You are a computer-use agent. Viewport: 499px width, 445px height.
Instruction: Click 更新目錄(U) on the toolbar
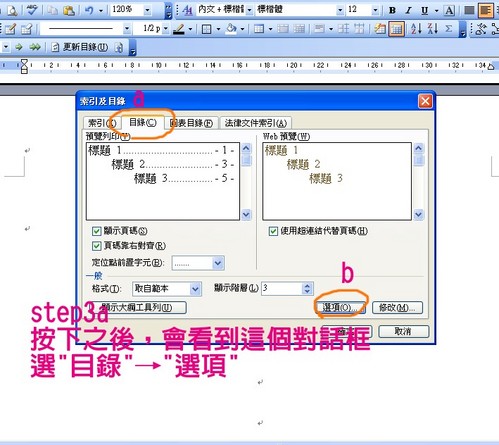pos(80,47)
